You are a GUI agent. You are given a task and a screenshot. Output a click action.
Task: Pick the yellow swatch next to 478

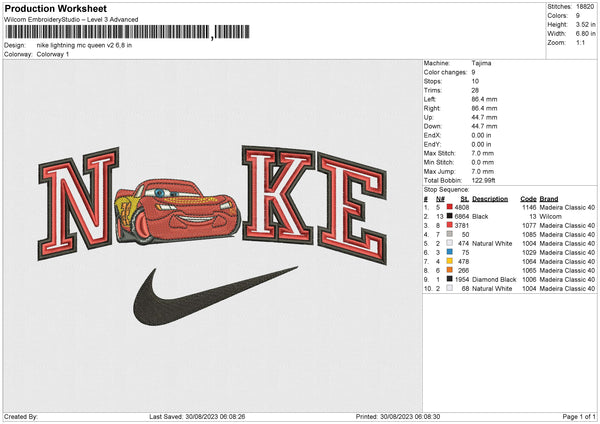[449, 261]
